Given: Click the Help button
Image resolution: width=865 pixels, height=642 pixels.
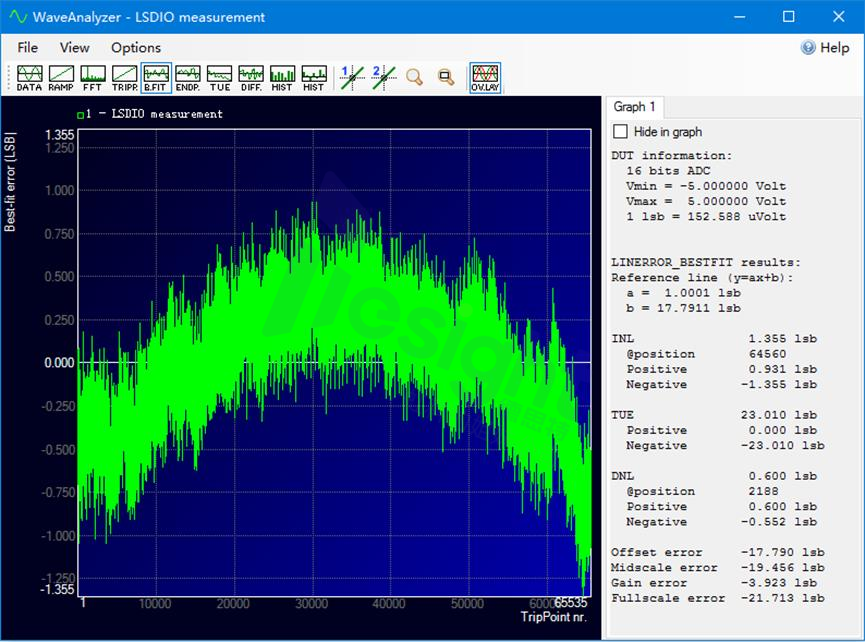Looking at the screenshot, I should click(x=825, y=47).
